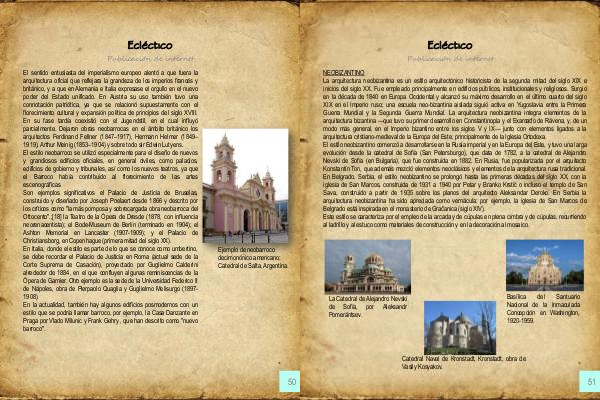Click the right page 'Ecléctico' title

[450, 45]
